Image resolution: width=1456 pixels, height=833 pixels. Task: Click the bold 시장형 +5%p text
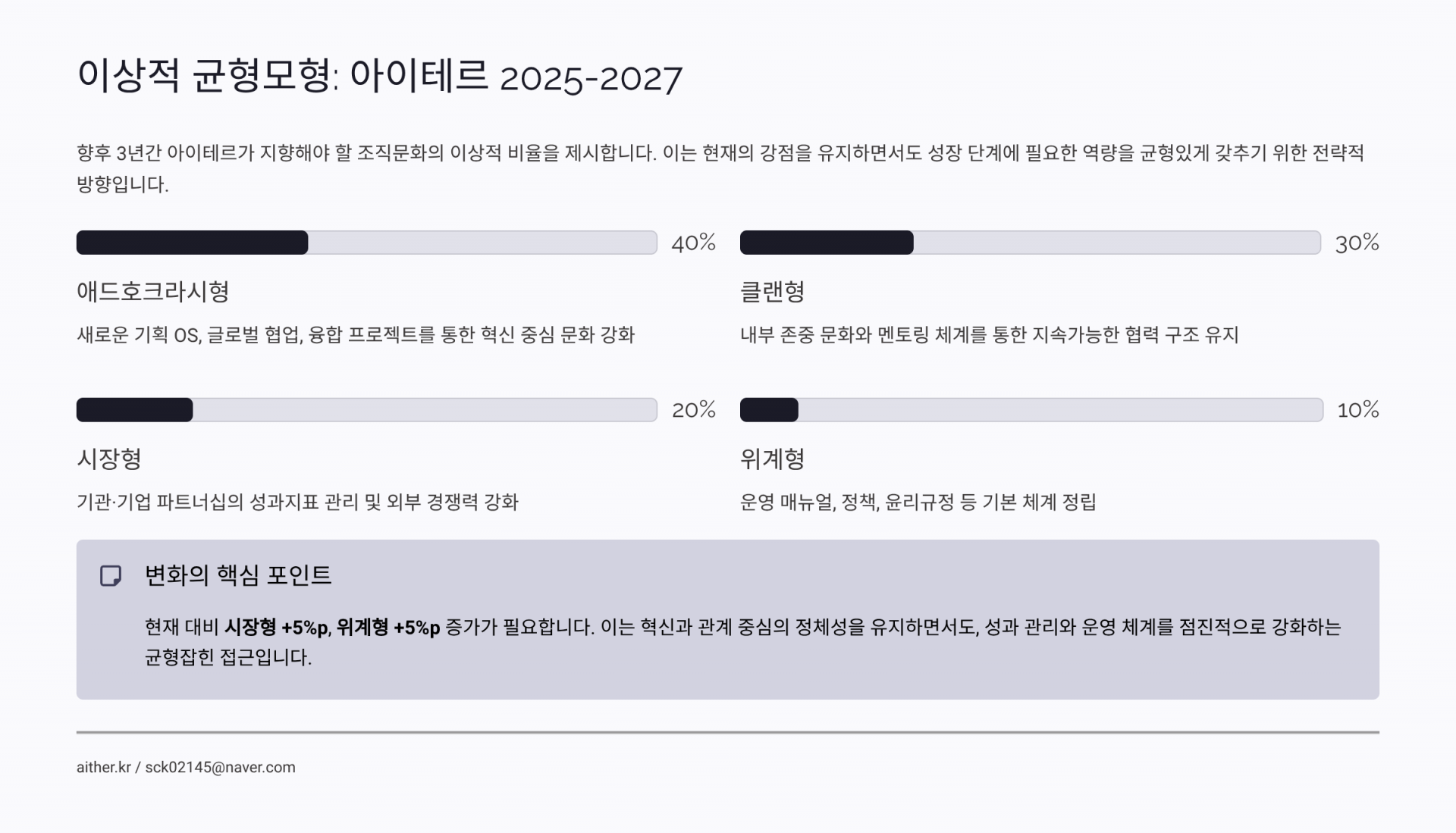[x=276, y=628]
